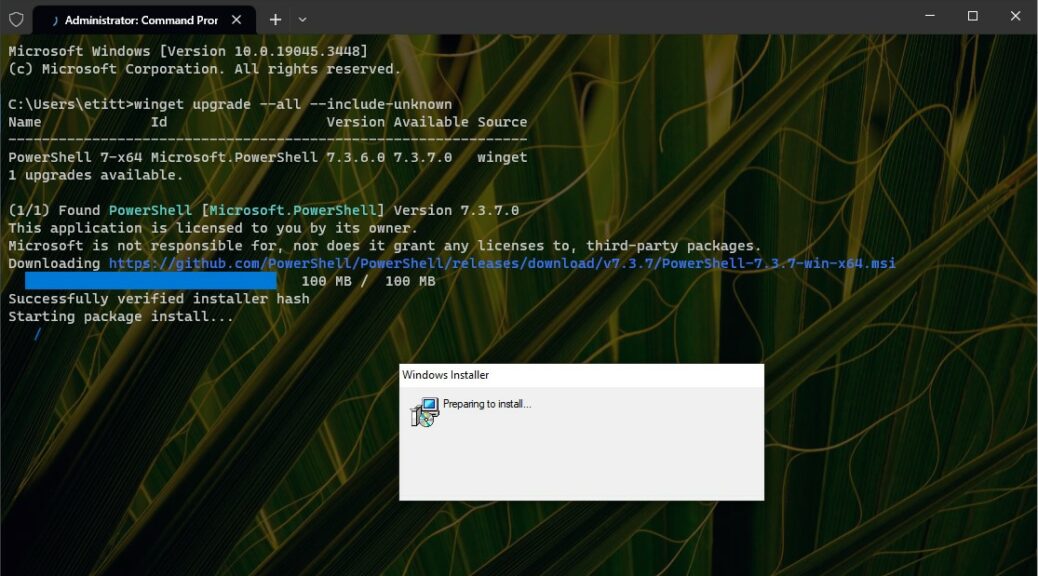
Task: Click the 'PowerShell 7-x64' package name
Action: pyautogui.click(x=75, y=158)
